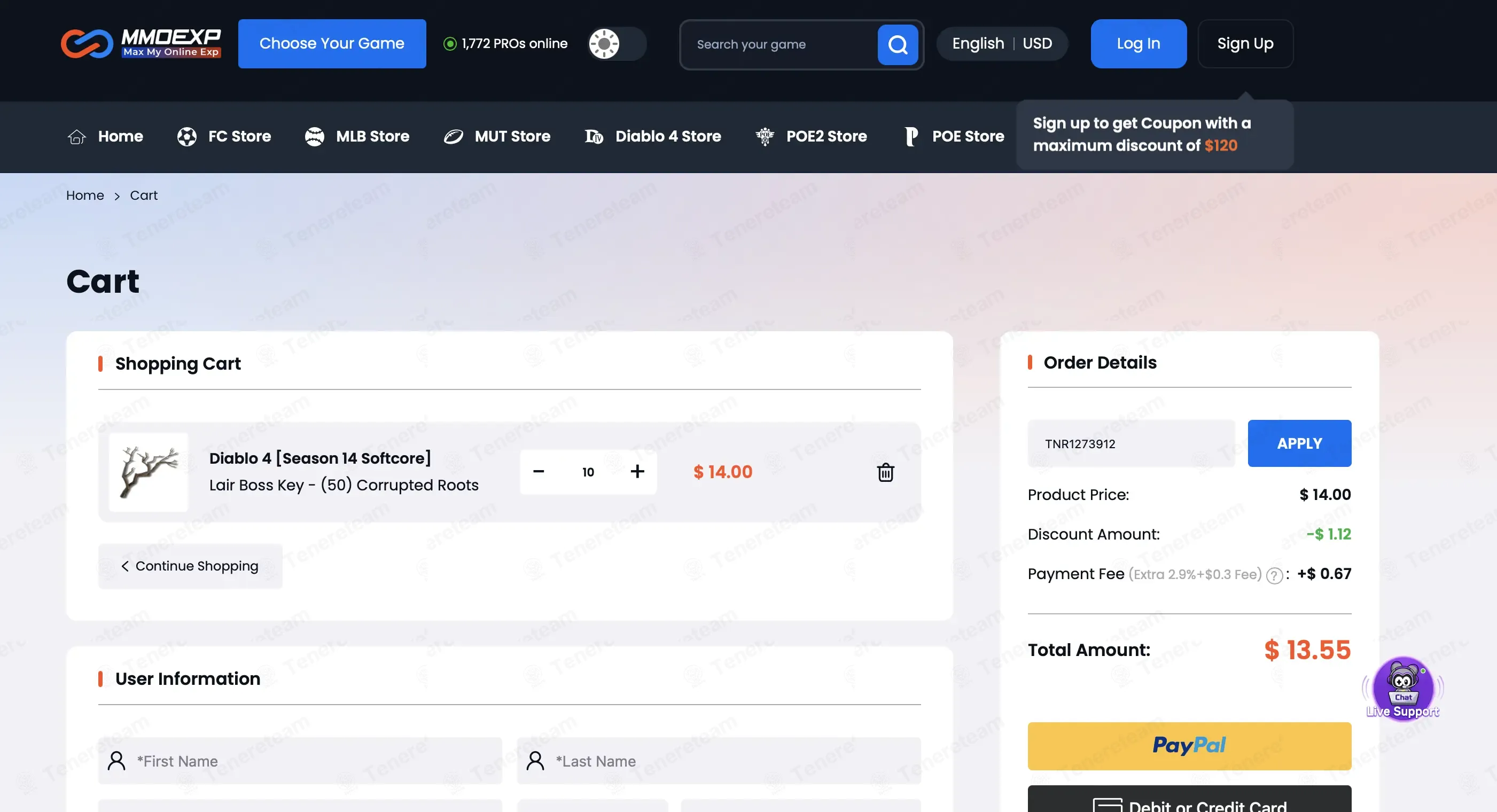Viewport: 1497px width, 812px height.
Task: Click the sign-up coupon discount tooltip
Action: pyautogui.click(x=1155, y=134)
